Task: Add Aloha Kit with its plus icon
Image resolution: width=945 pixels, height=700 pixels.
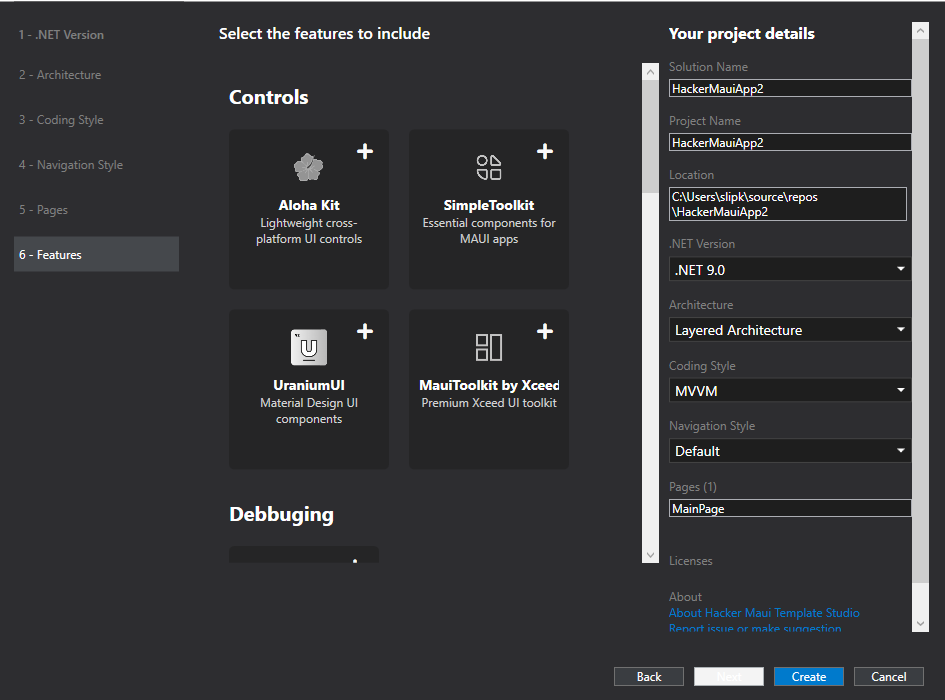Action: [x=365, y=151]
